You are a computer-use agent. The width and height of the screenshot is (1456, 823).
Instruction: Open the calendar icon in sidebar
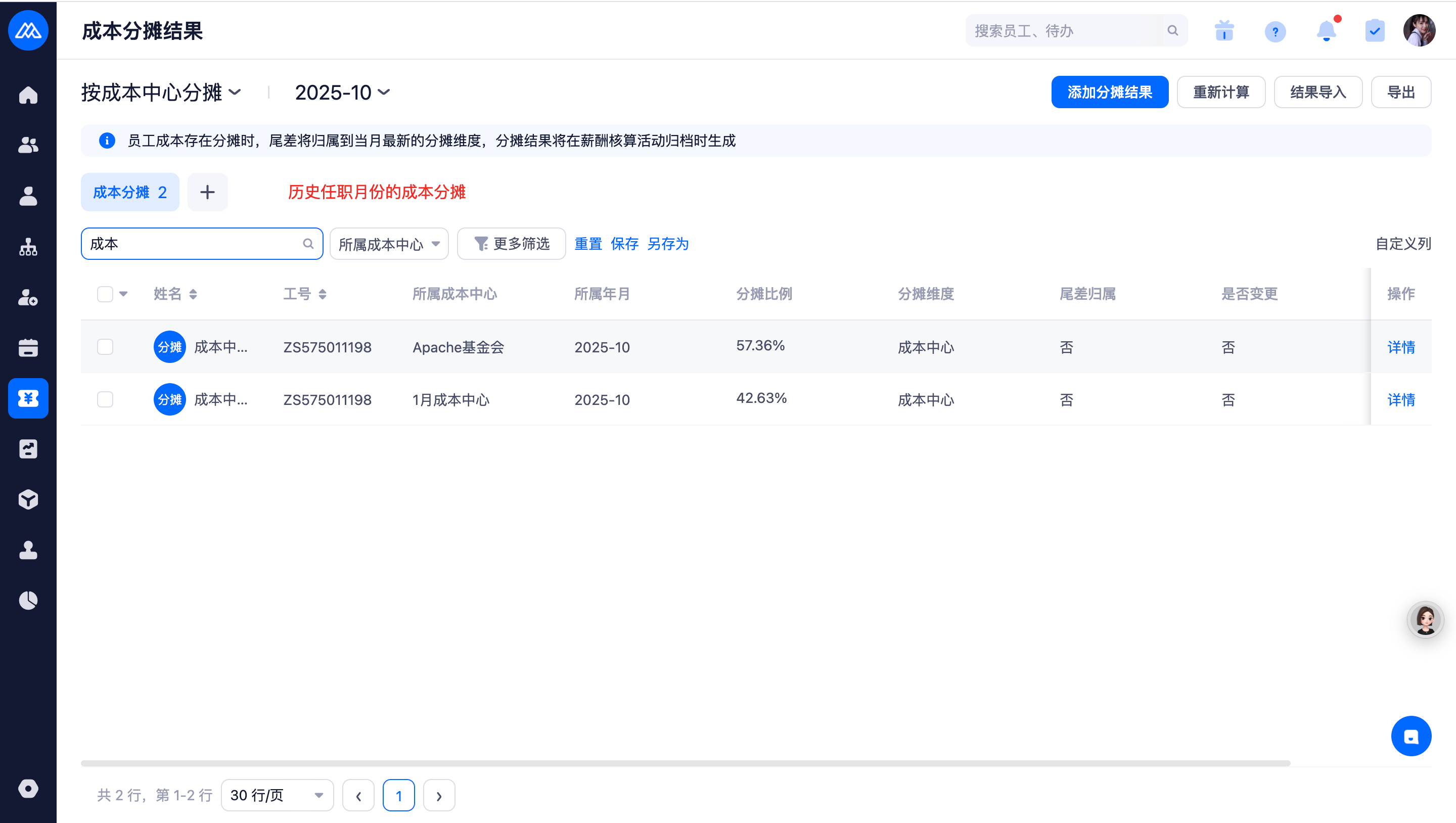point(28,348)
